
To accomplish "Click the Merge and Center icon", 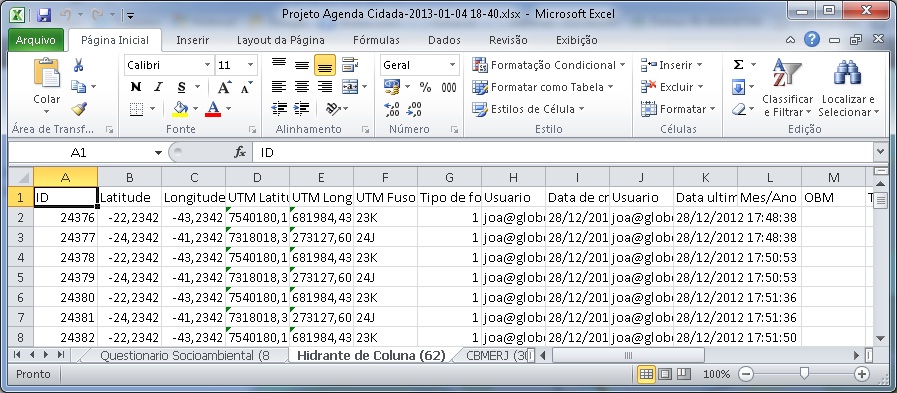I will 350,87.
